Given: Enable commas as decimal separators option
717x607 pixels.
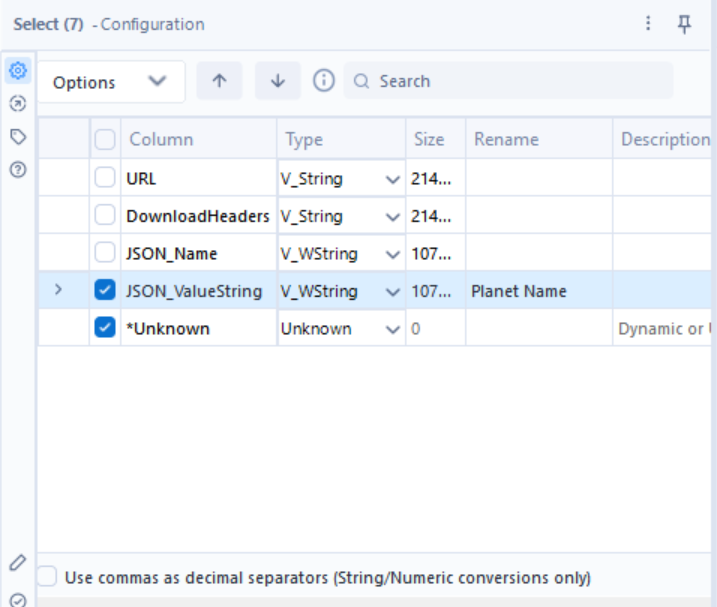Looking at the screenshot, I should pyautogui.click(x=47, y=577).
